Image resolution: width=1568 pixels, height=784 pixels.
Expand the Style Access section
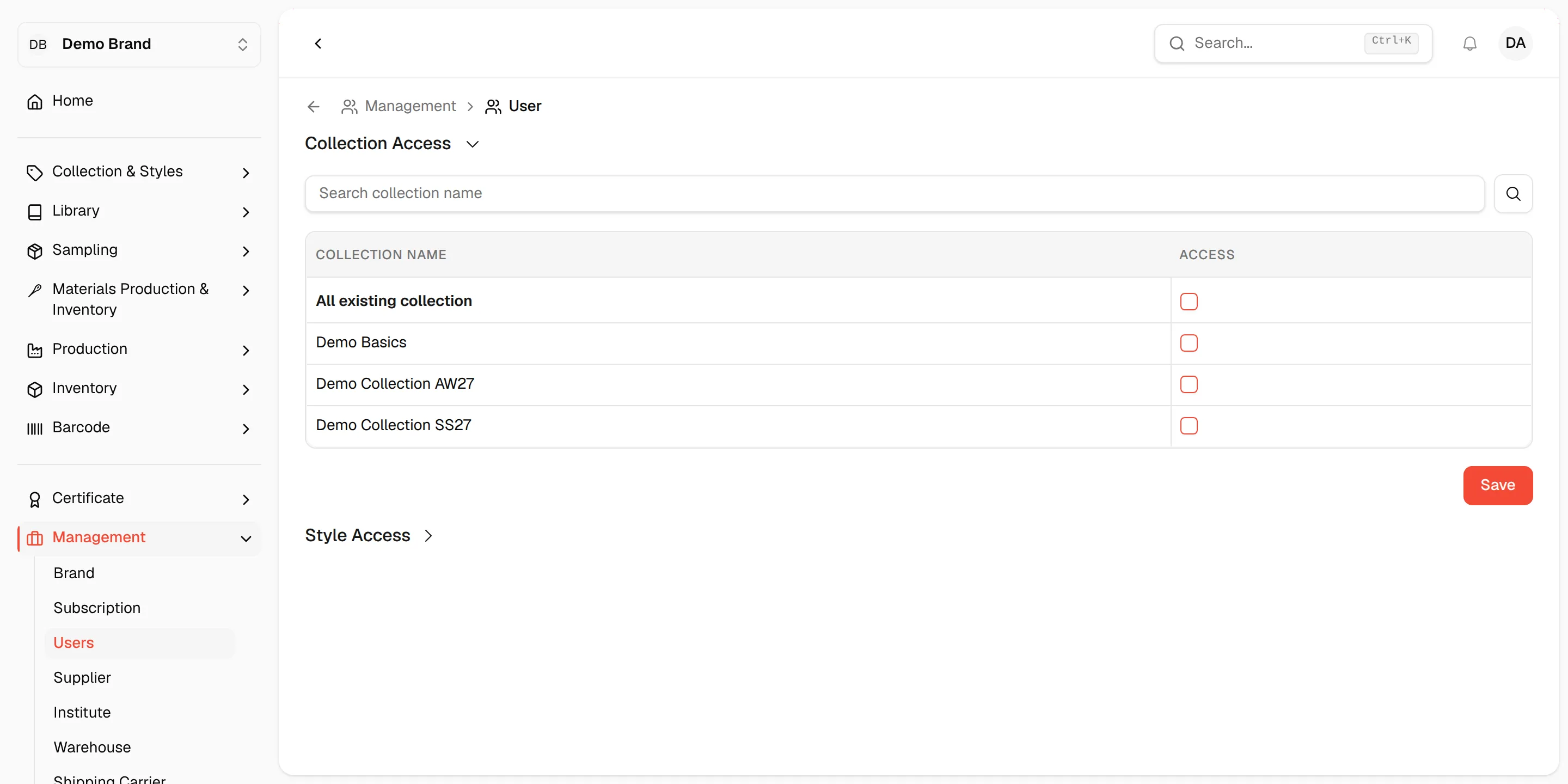click(428, 535)
